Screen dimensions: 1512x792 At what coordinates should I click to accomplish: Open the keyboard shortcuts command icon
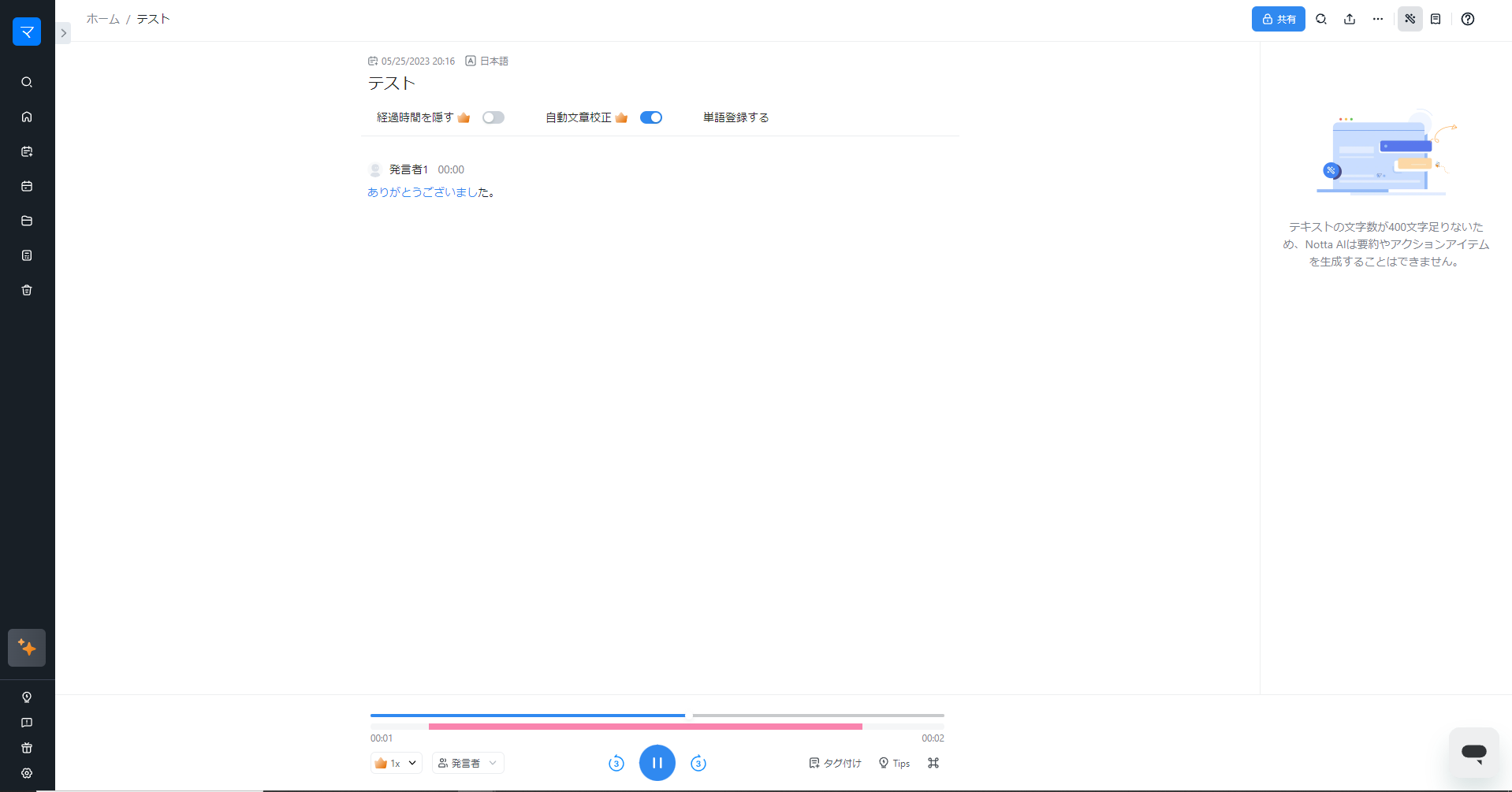pos(933,763)
